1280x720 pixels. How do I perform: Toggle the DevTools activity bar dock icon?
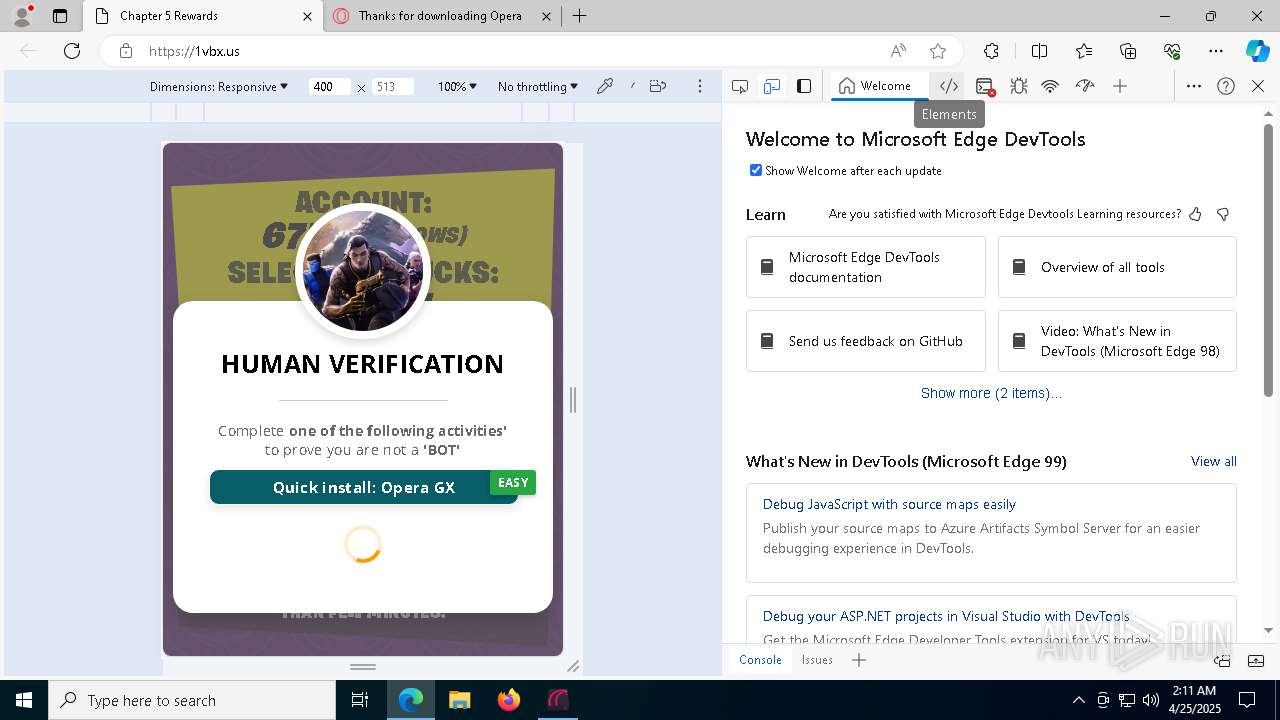coord(804,86)
